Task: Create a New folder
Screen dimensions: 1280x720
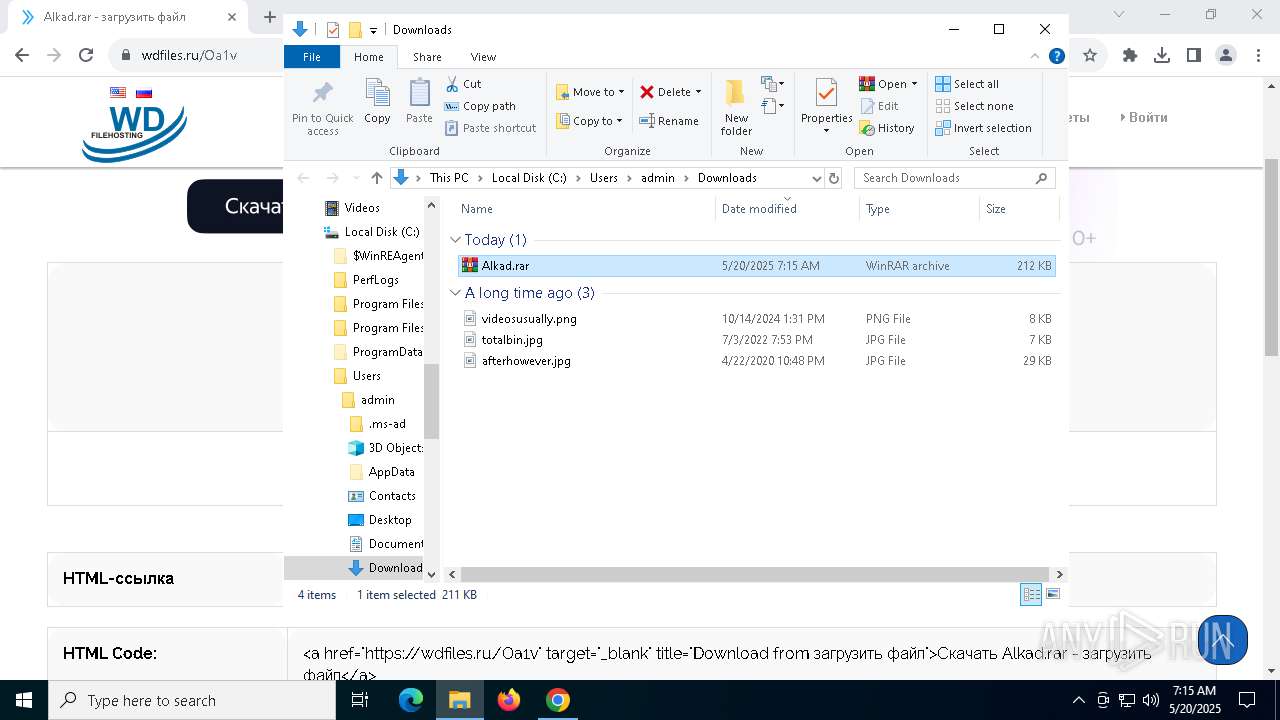Action: point(736,108)
